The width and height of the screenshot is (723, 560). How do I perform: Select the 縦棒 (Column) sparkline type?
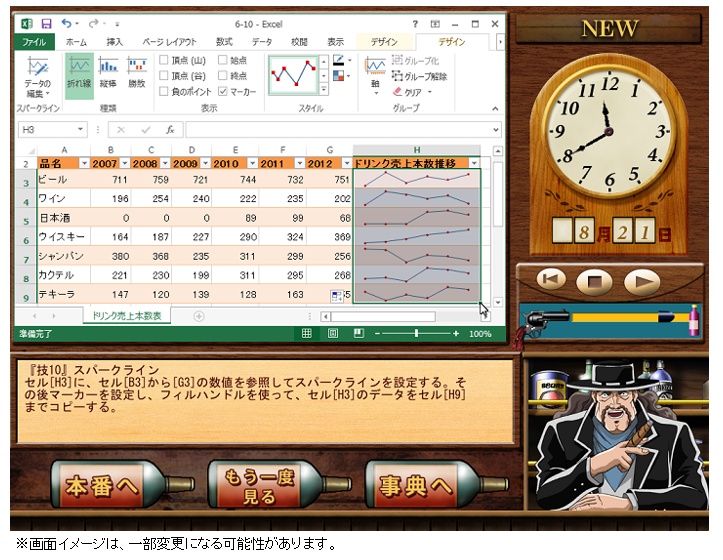(x=108, y=72)
